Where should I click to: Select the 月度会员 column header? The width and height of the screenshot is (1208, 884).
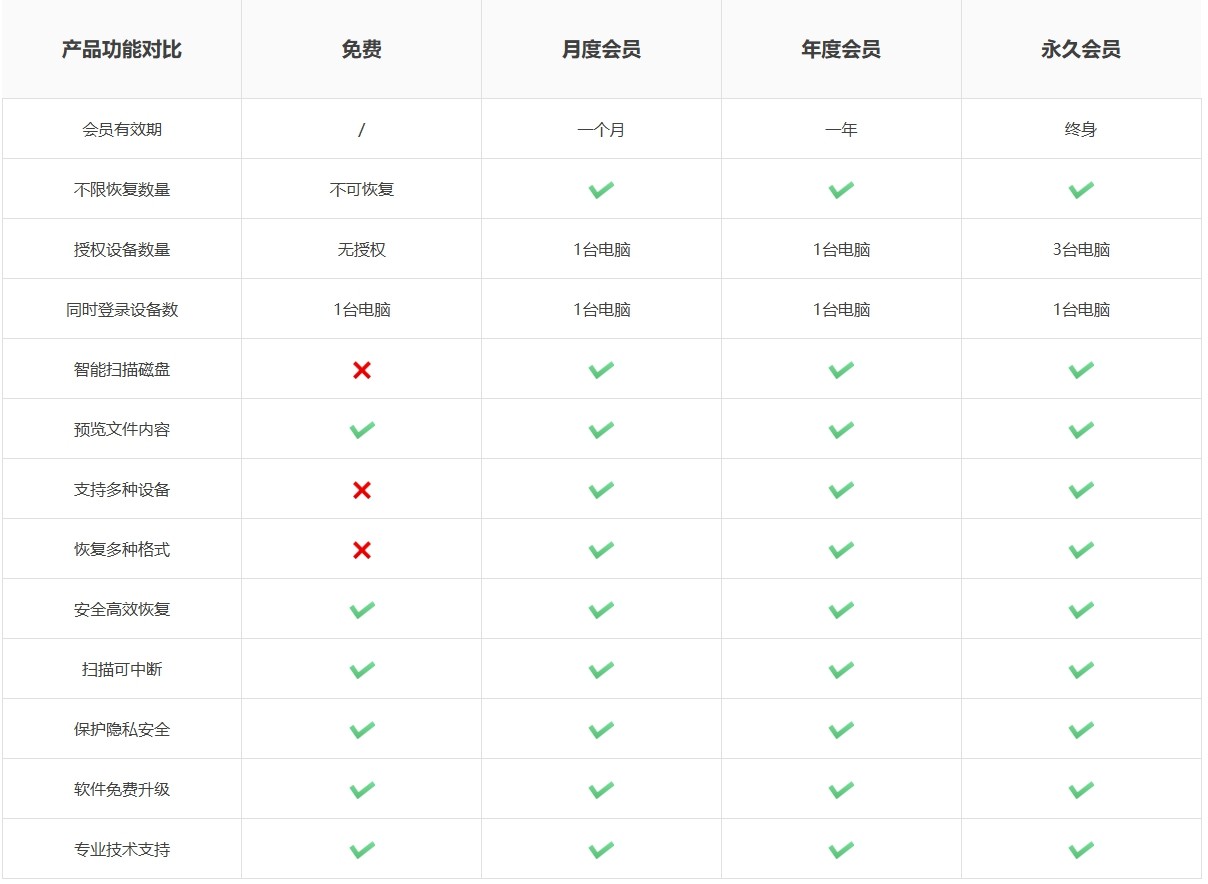click(601, 50)
